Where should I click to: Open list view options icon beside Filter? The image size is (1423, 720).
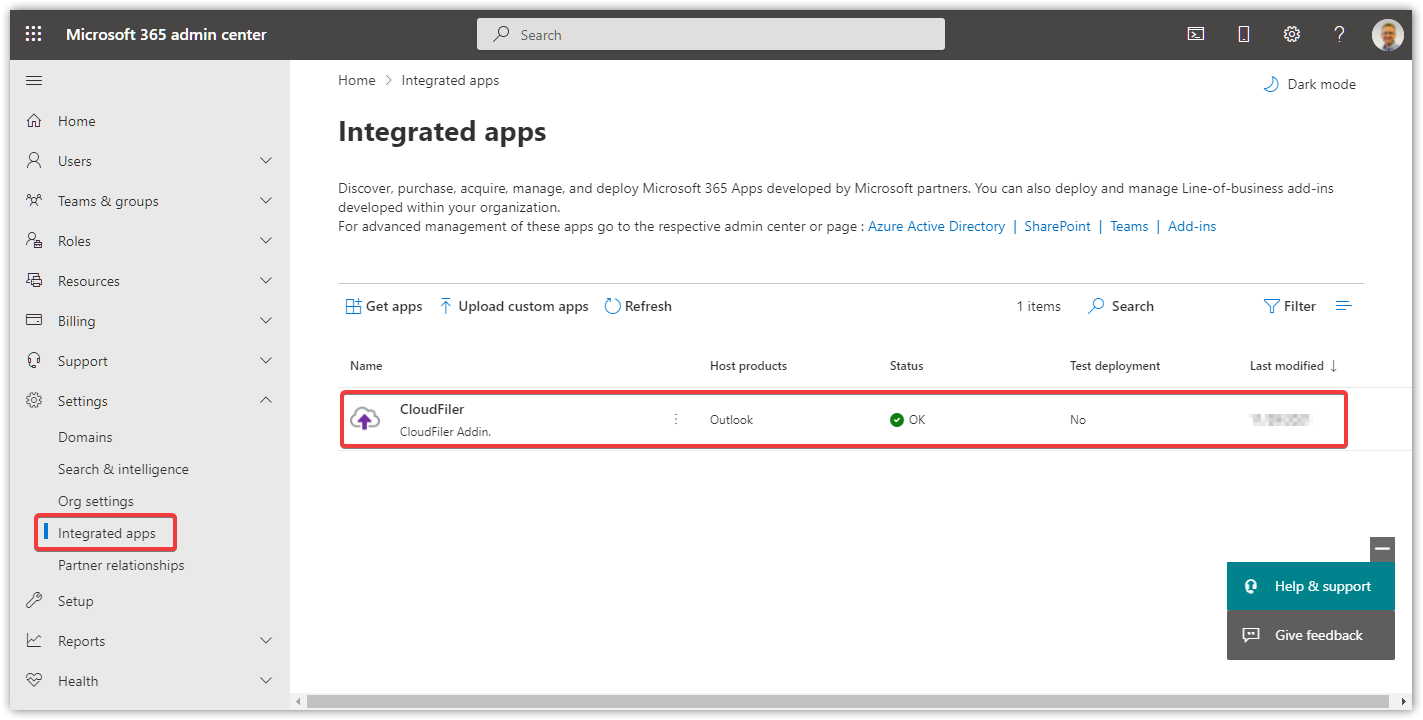point(1344,306)
